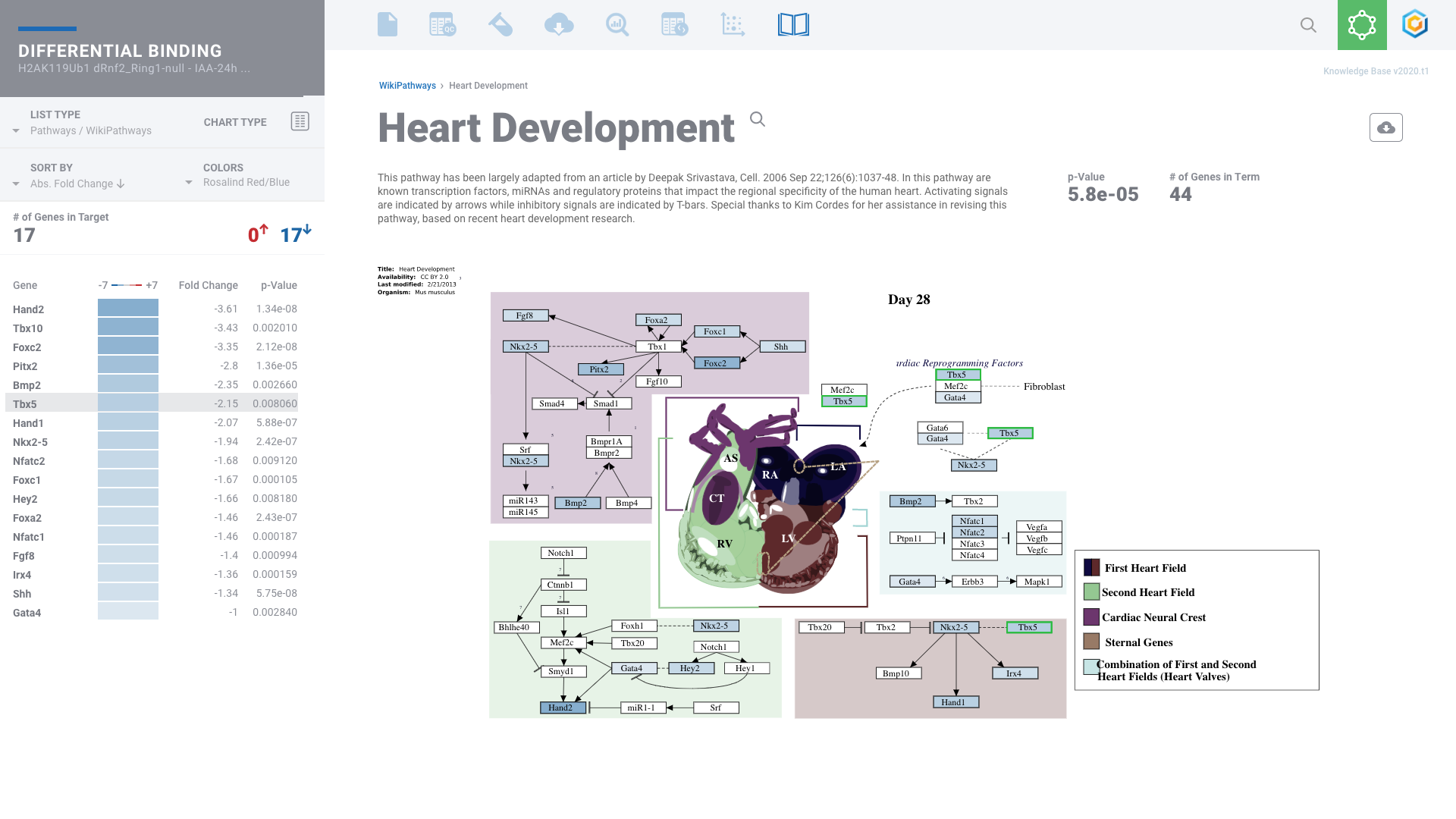Image resolution: width=1456 pixels, height=819 pixels.
Task: Click the QC table icon
Action: point(442,24)
